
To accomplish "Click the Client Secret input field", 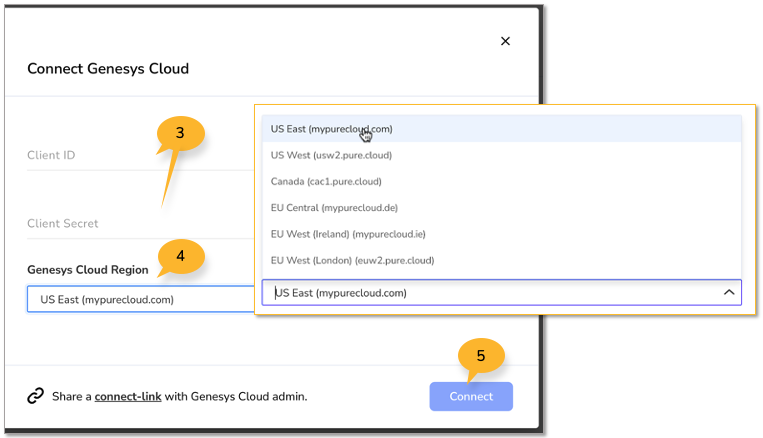I will pos(140,223).
